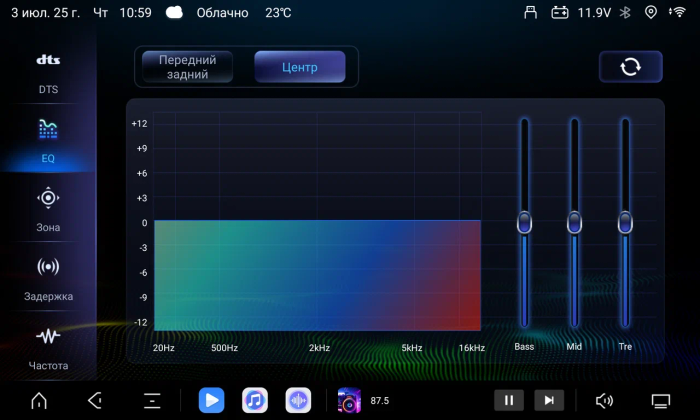Reset equalizer with the refresh button
This screenshot has height=420, width=700.
[630, 67]
